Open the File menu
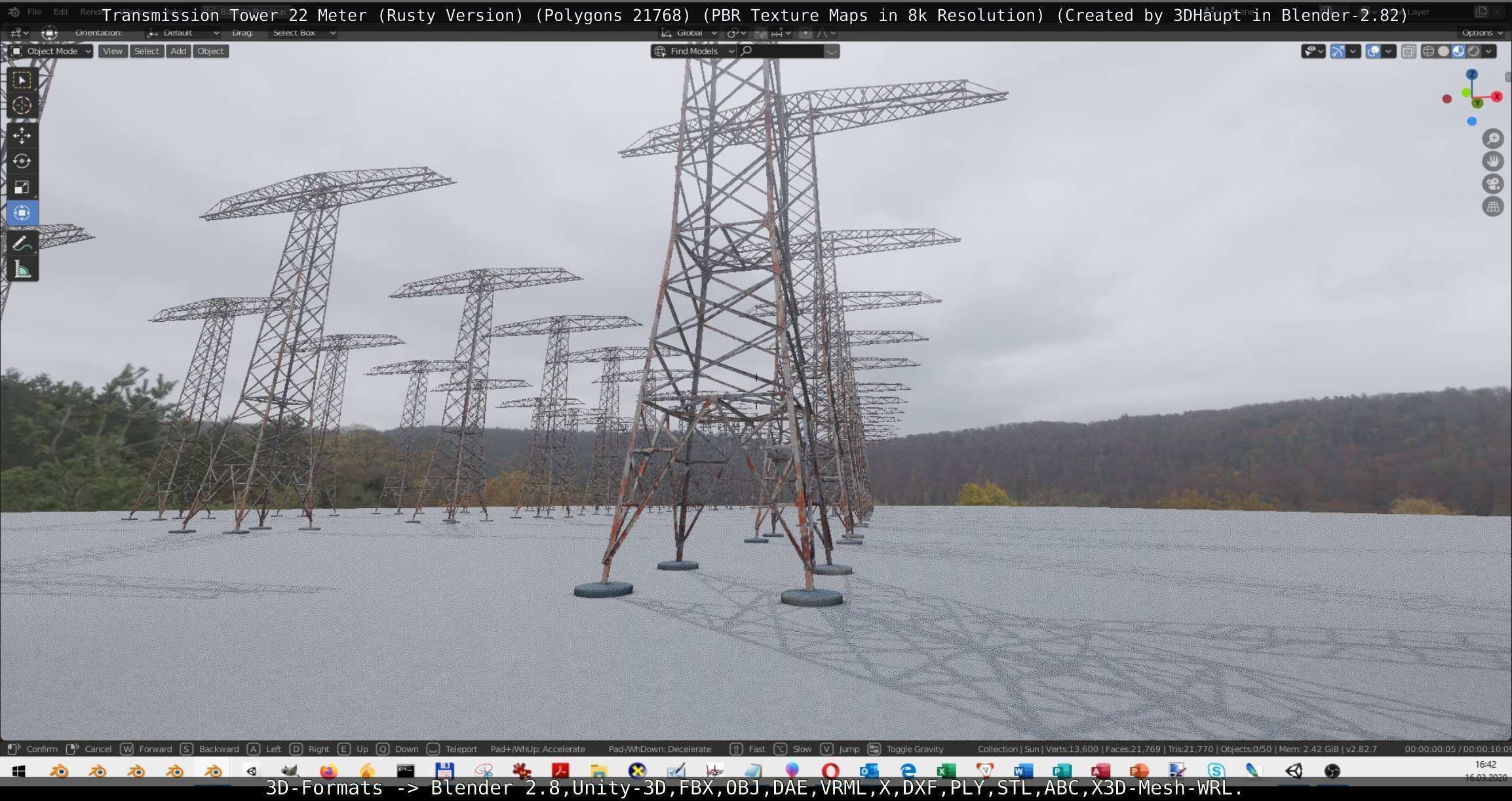The height and width of the screenshot is (801, 1512). pyautogui.click(x=35, y=12)
